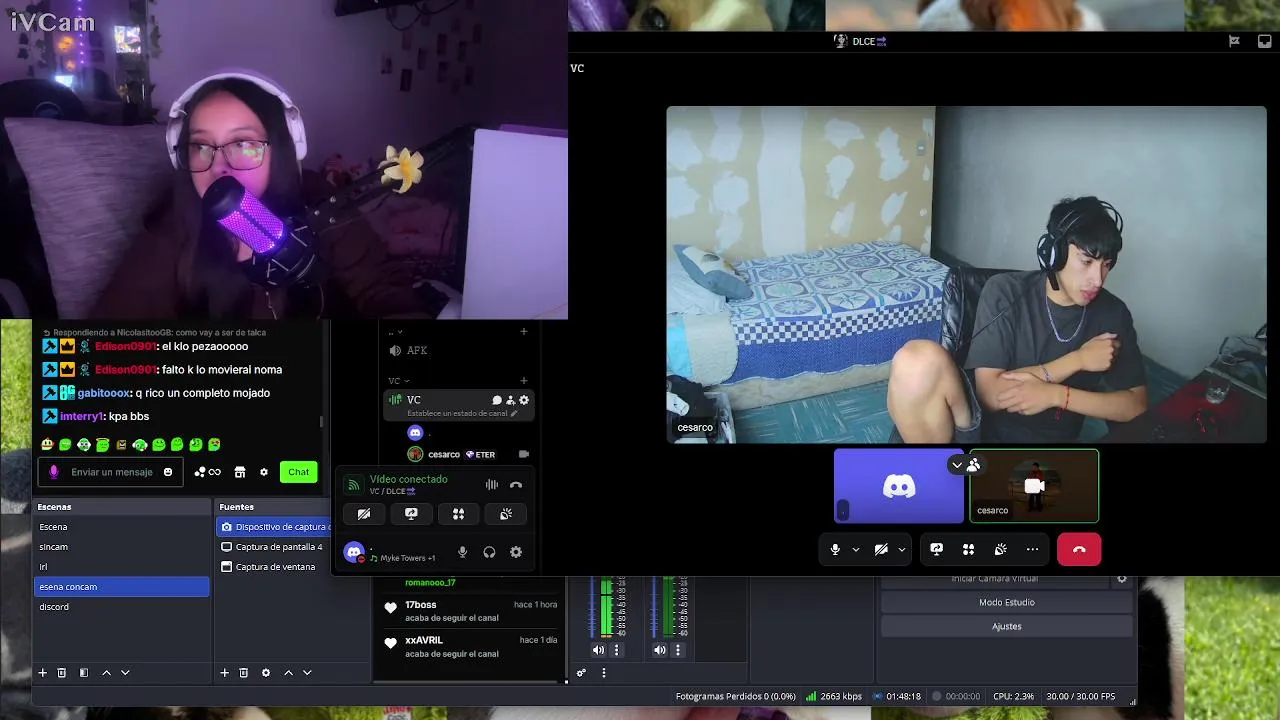Screen dimensions: 1280x720
Task: Open right mixer channel options menu
Action: click(678, 650)
